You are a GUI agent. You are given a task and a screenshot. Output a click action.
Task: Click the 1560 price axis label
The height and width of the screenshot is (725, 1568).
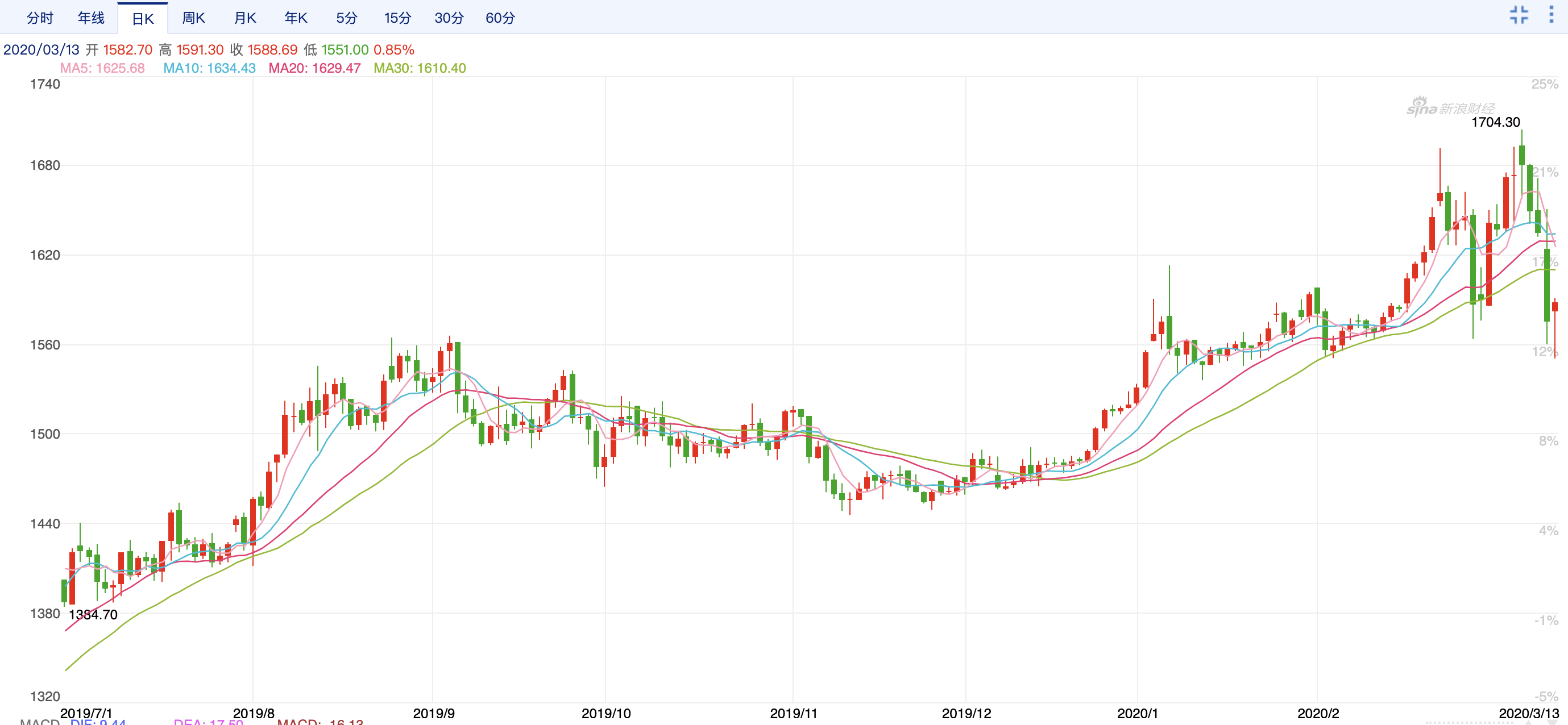click(x=45, y=345)
